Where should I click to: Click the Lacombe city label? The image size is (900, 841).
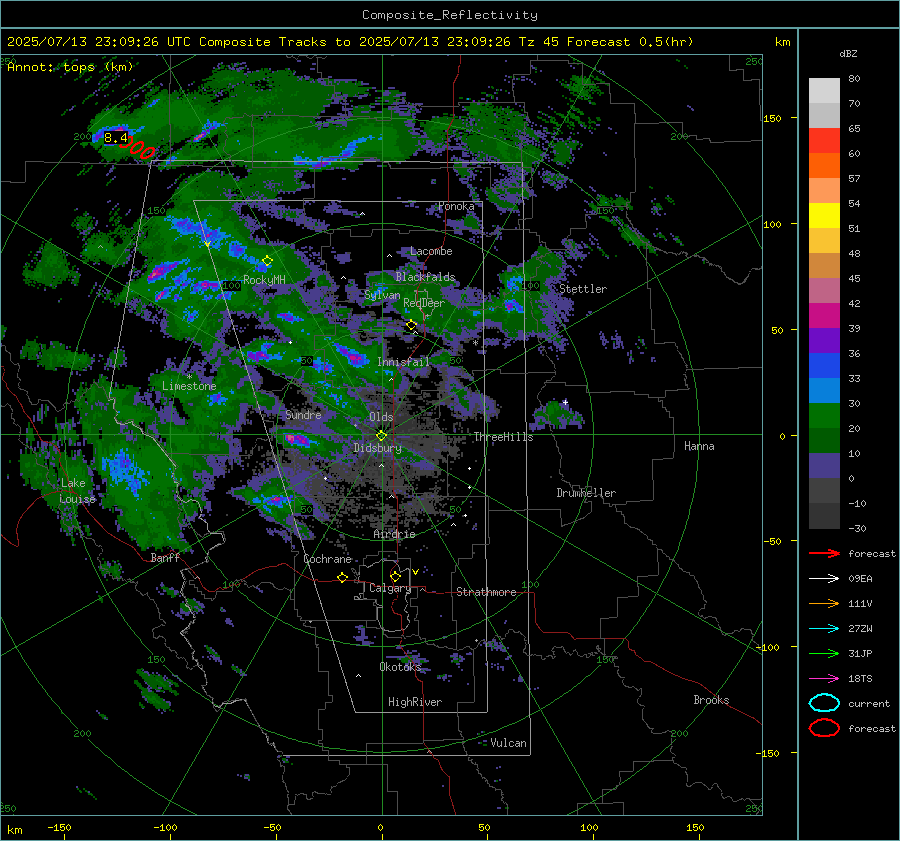click(431, 251)
